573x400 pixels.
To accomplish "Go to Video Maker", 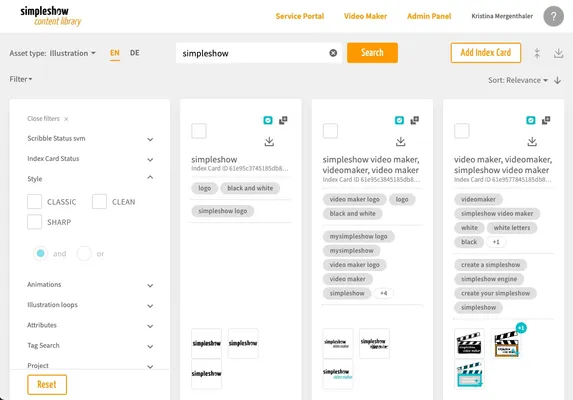I will tap(365, 16).
